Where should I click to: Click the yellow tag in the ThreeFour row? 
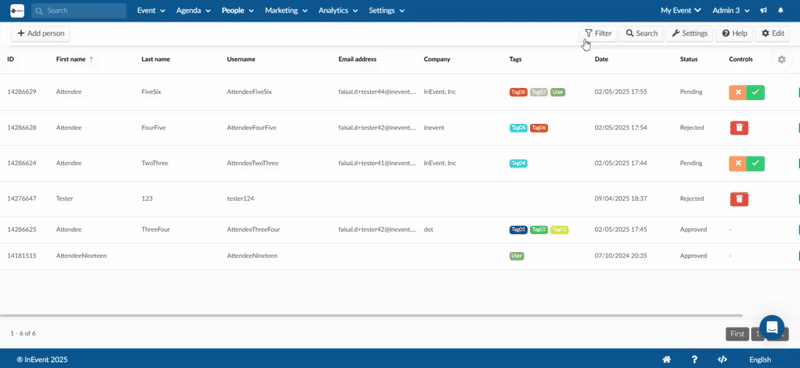click(x=559, y=230)
